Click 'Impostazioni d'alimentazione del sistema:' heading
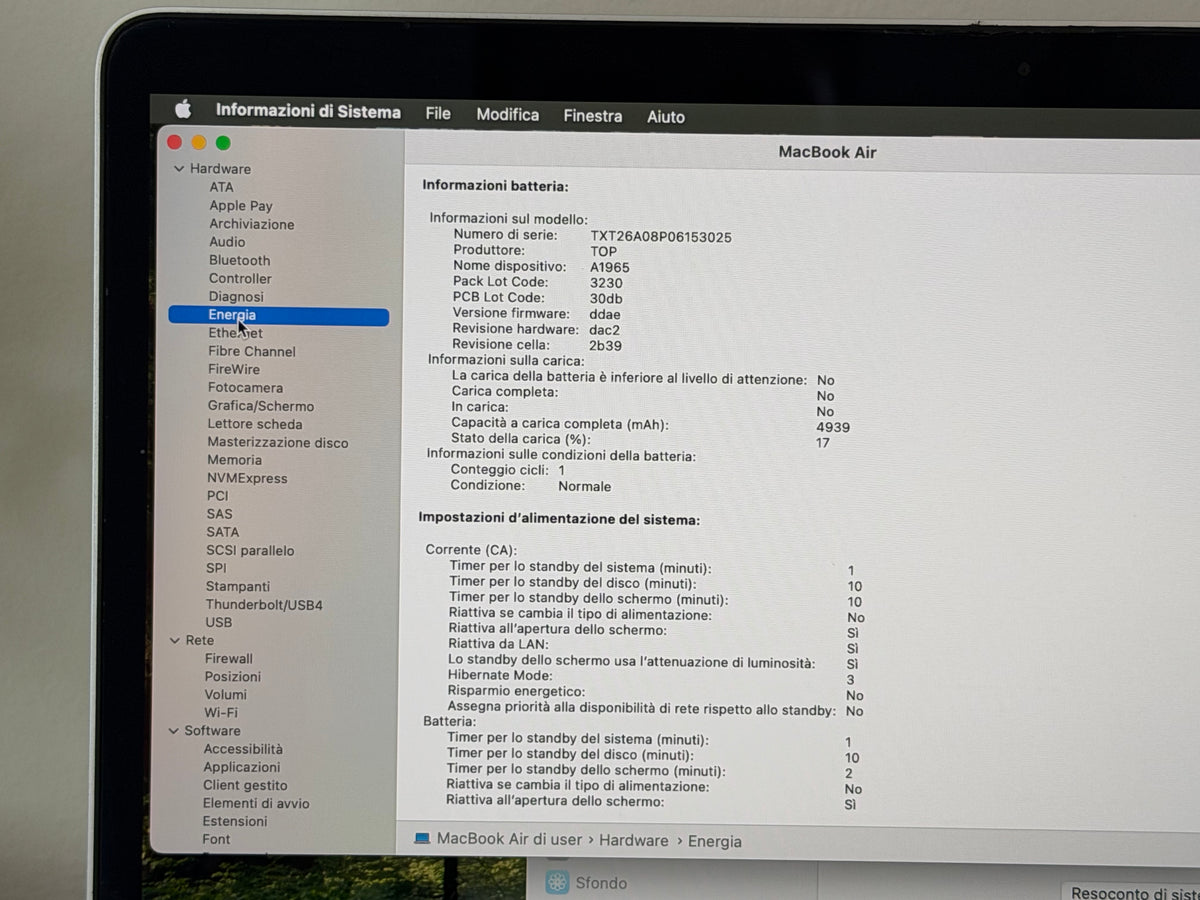Screen dimensions: 1200x900 tap(559, 519)
